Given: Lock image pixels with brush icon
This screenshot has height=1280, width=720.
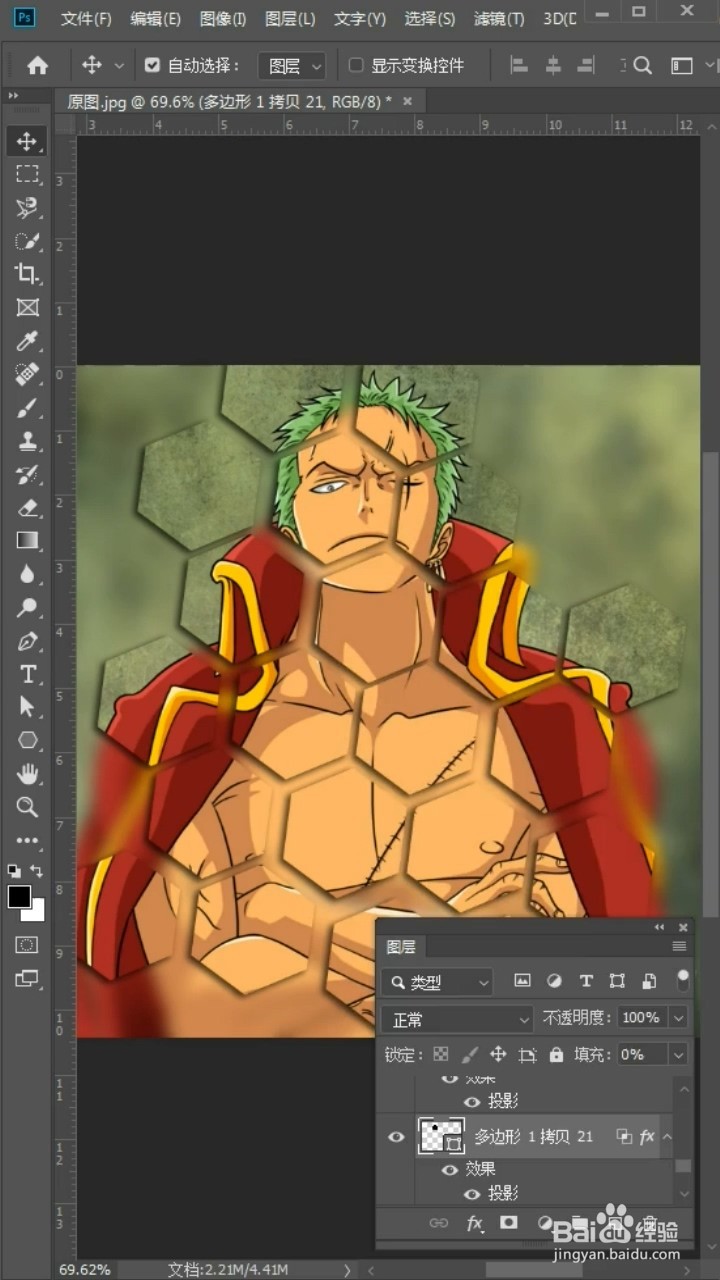Looking at the screenshot, I should click(470, 1054).
